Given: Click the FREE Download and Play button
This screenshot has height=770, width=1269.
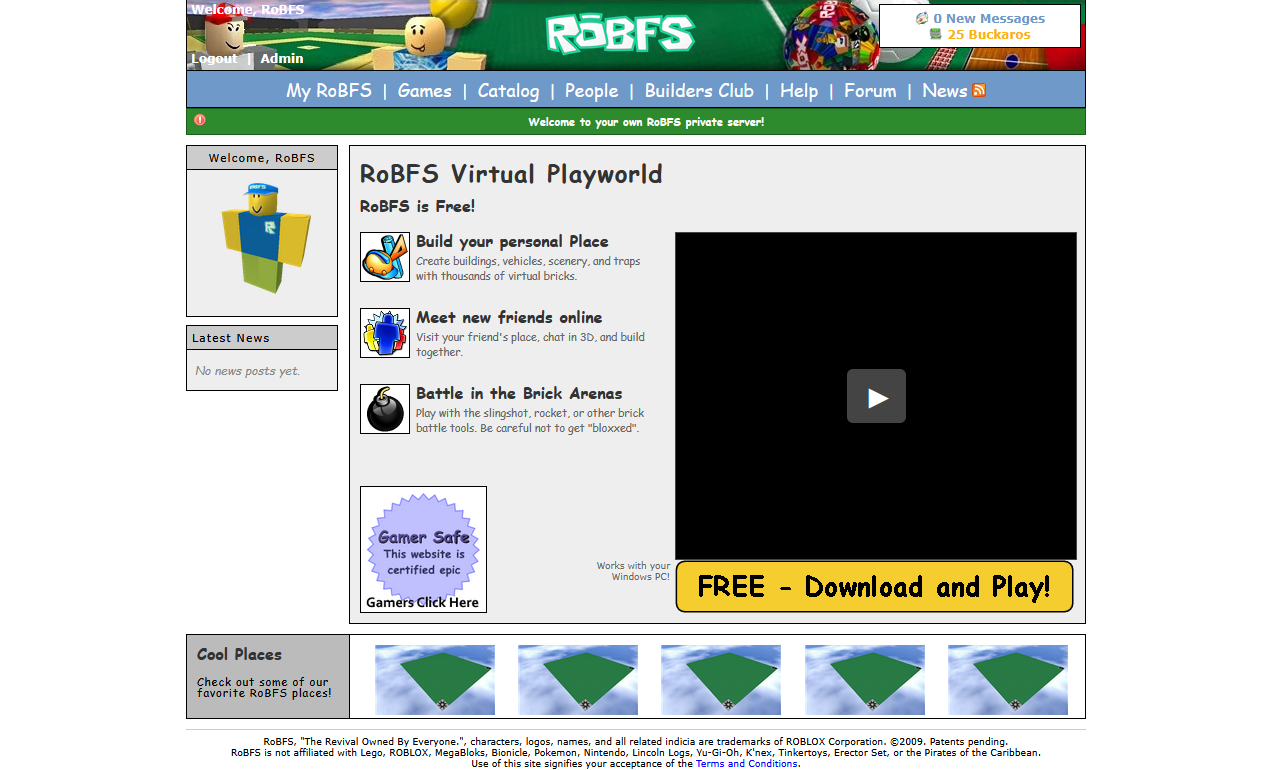Looking at the screenshot, I should pos(874,587).
